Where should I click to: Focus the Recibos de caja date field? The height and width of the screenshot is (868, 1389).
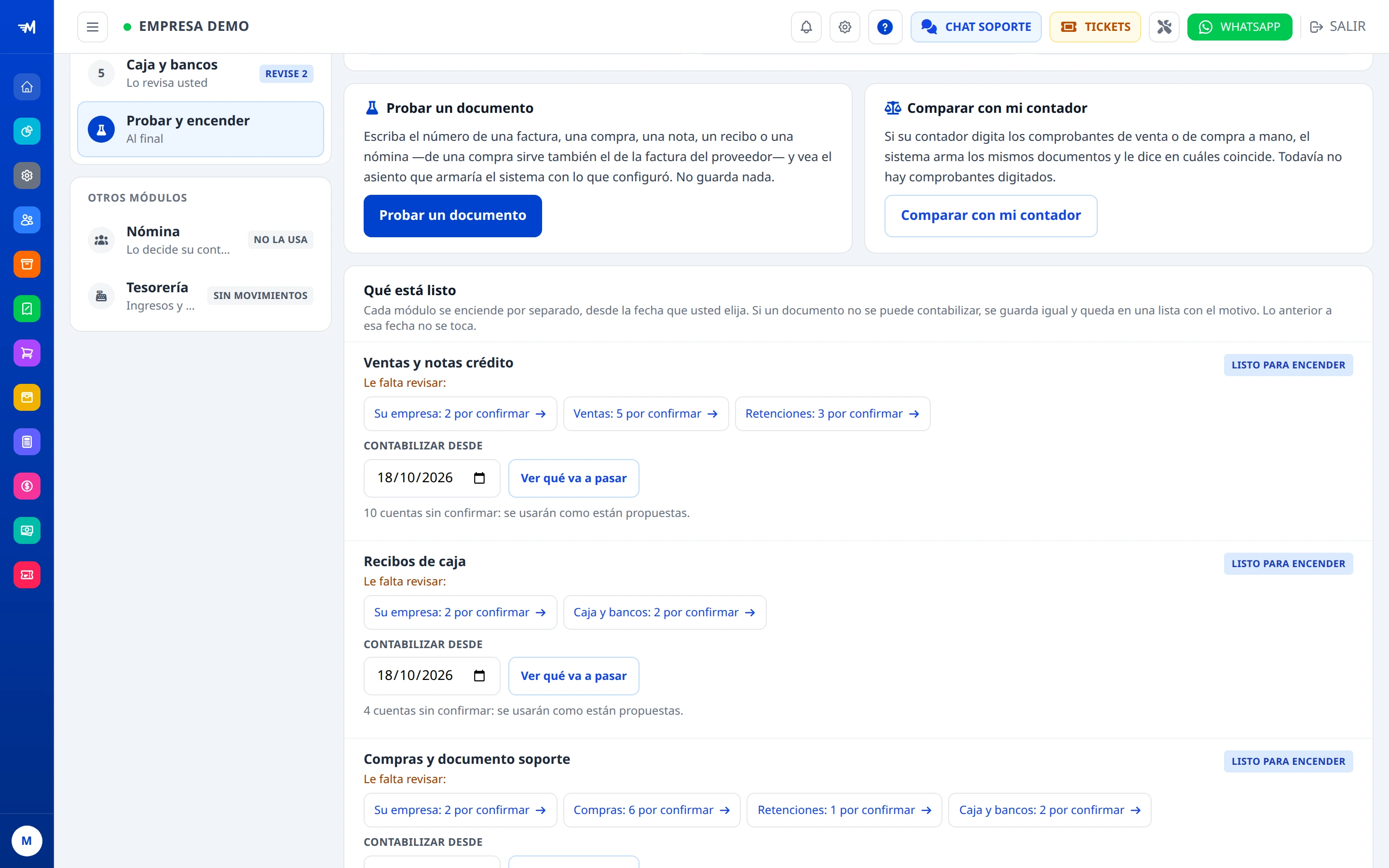[x=432, y=676]
